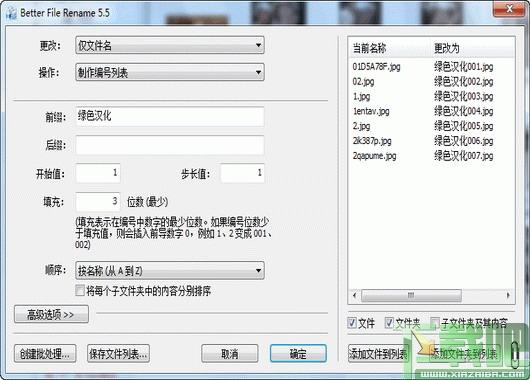
Task: Uncheck the 文件 checkbox
Action: tap(352, 323)
